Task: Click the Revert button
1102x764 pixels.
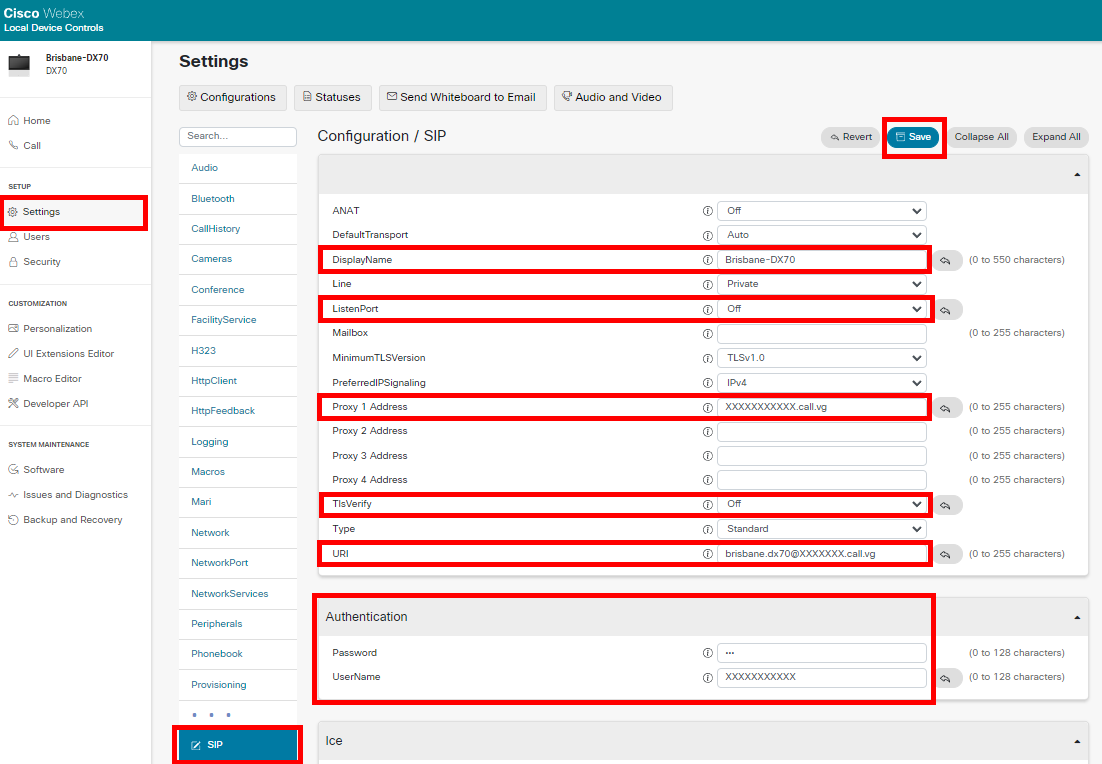Action: pyautogui.click(x=851, y=137)
